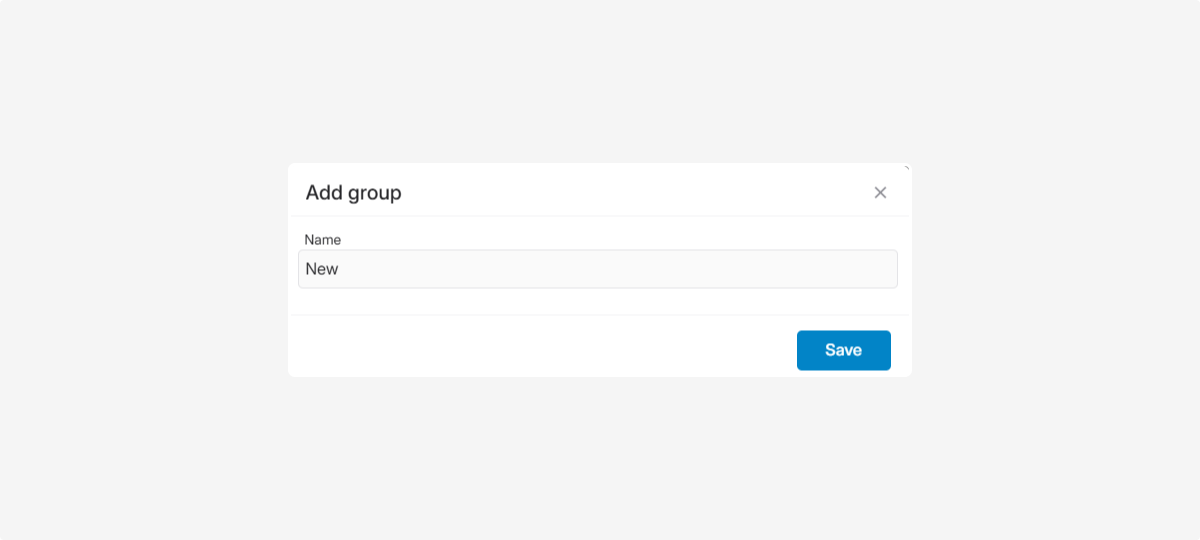The width and height of the screenshot is (1200, 540).
Task: Confirm group creation with Save
Action: click(843, 350)
